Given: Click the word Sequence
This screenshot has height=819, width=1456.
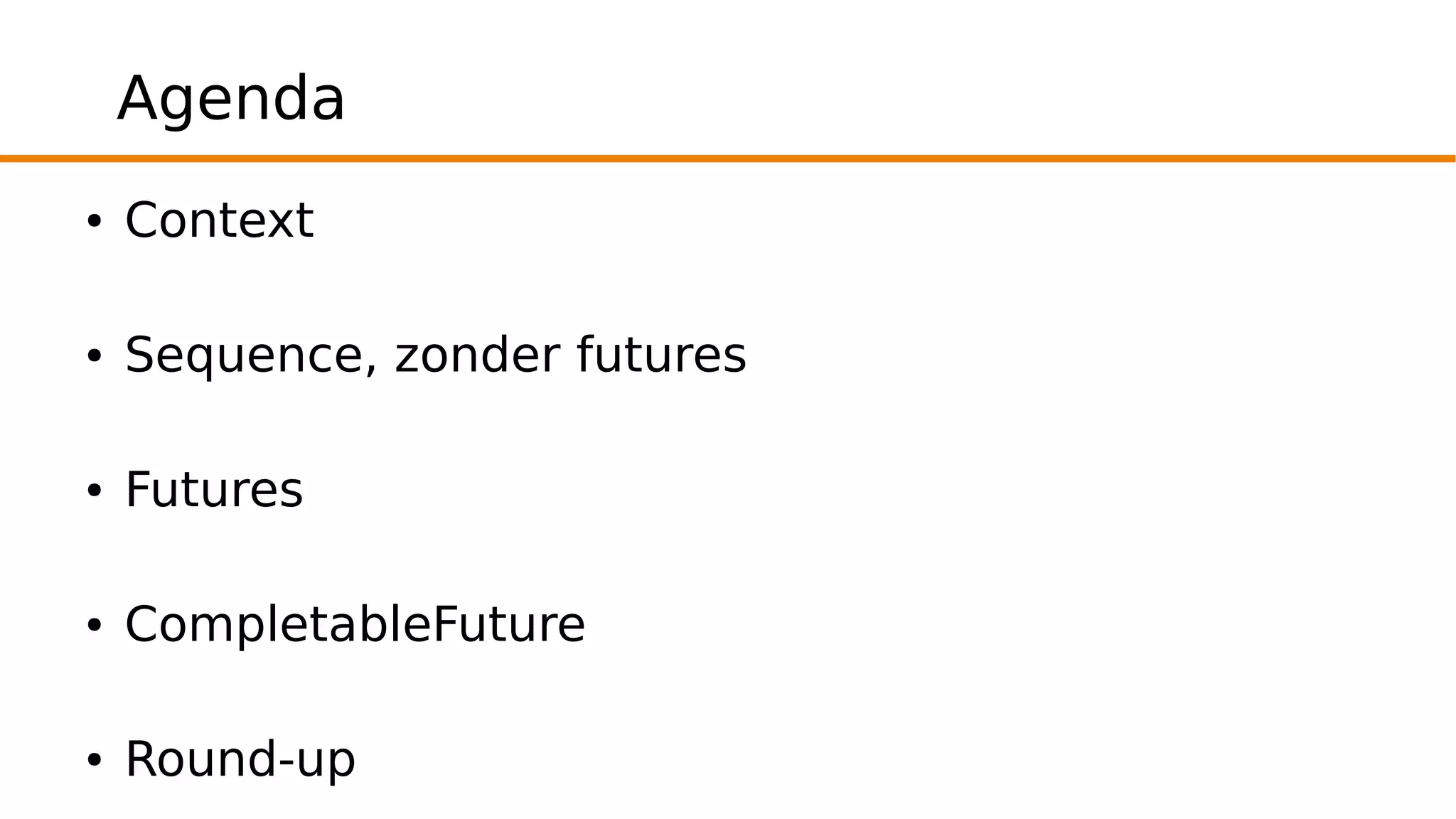Looking at the screenshot, I should [246, 355].
